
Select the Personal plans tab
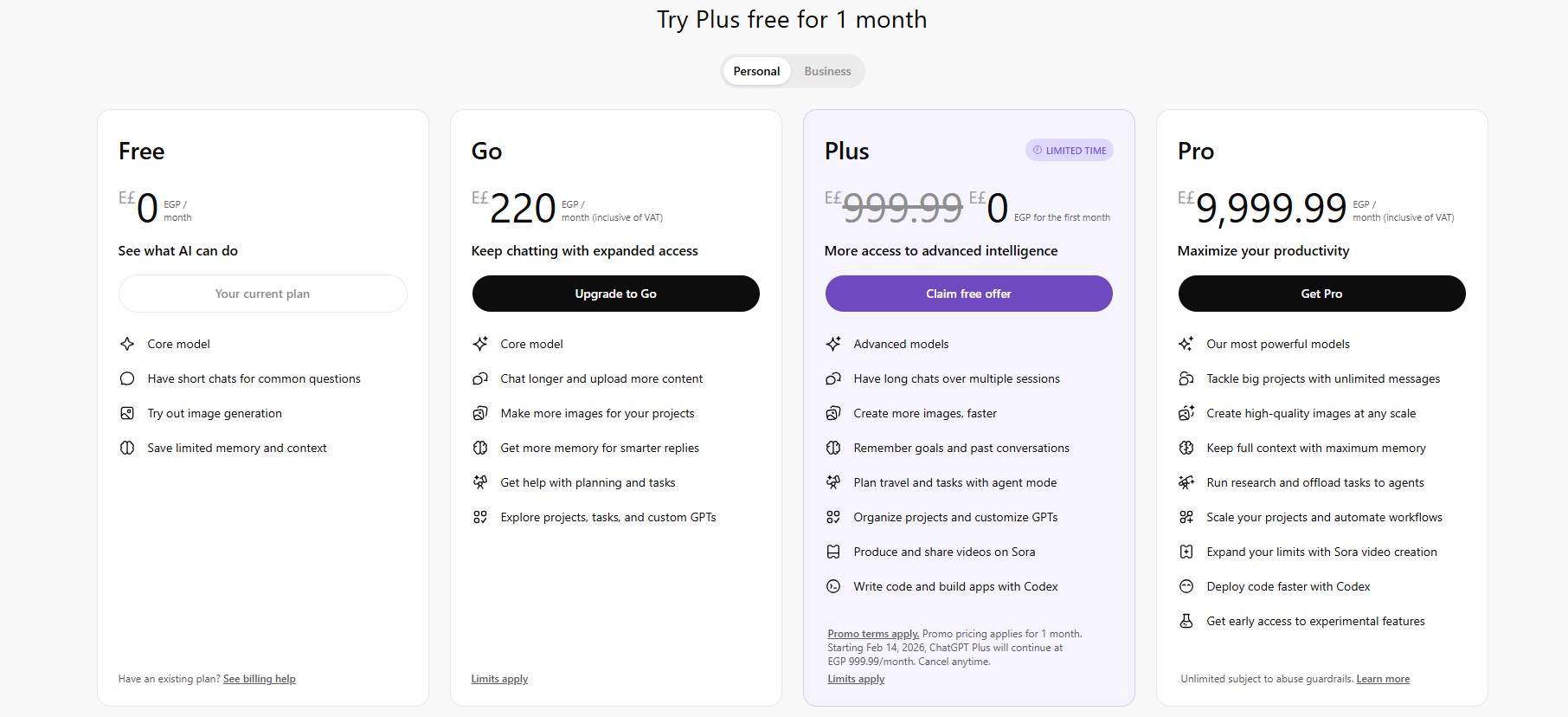click(756, 71)
